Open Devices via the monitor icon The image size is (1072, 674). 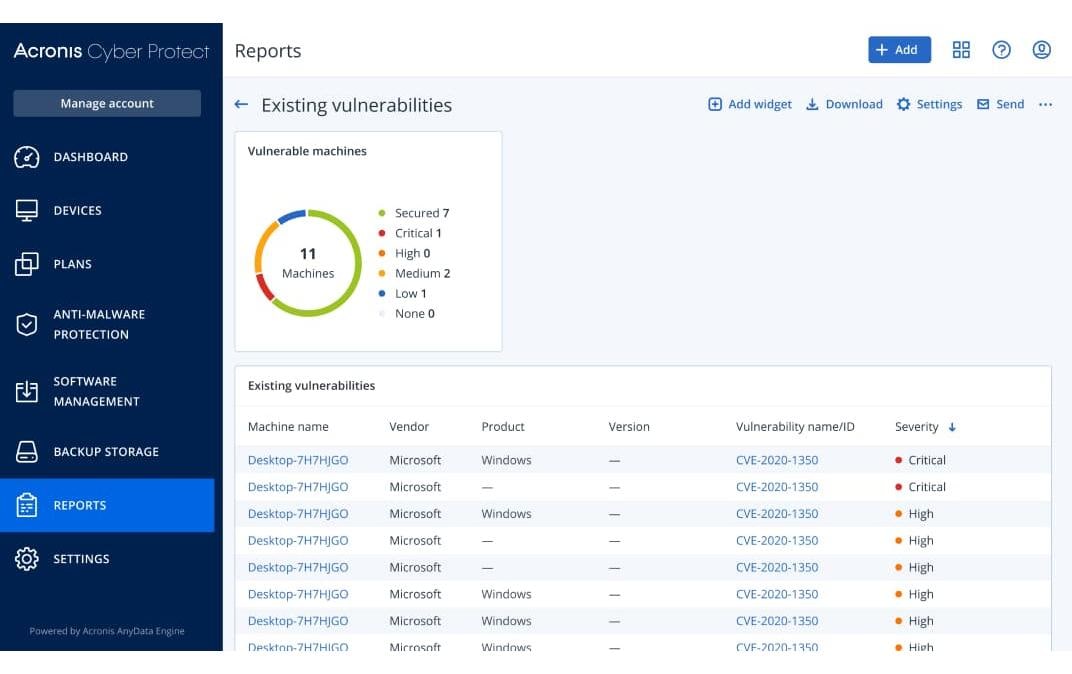click(x=27, y=211)
